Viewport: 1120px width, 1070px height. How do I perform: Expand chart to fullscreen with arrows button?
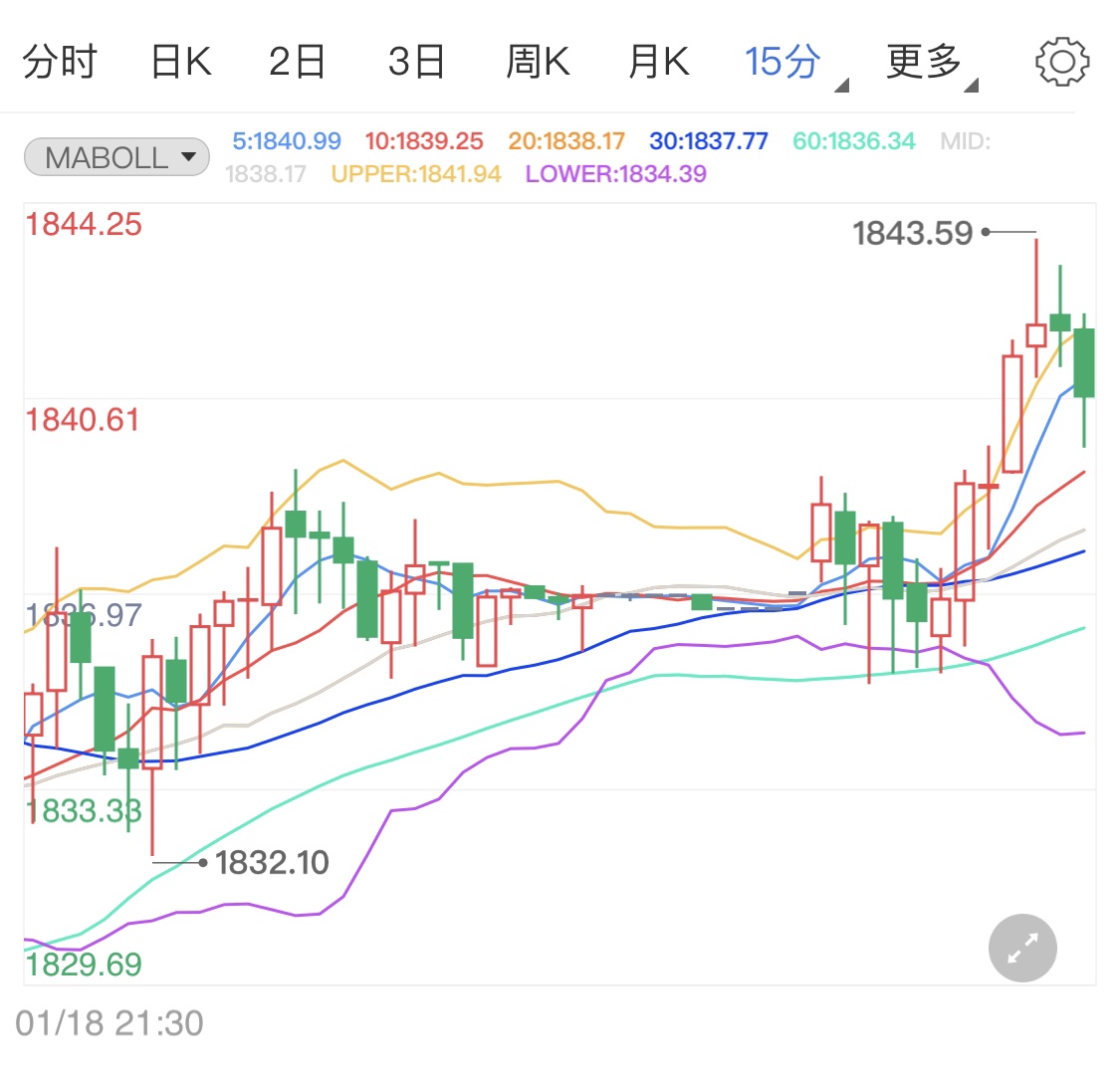point(1022,948)
